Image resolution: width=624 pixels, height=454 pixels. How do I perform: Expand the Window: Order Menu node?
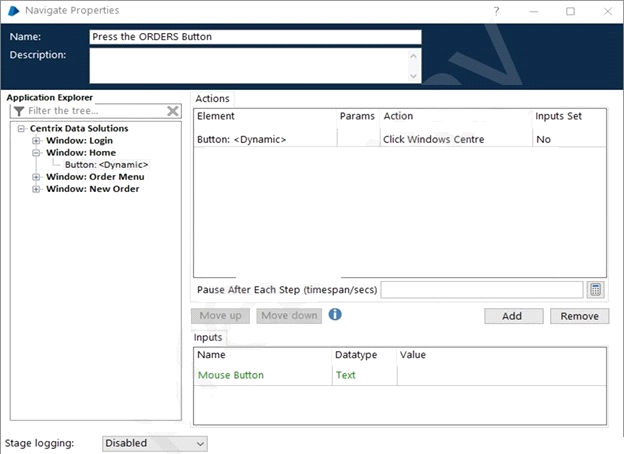click(x=36, y=177)
